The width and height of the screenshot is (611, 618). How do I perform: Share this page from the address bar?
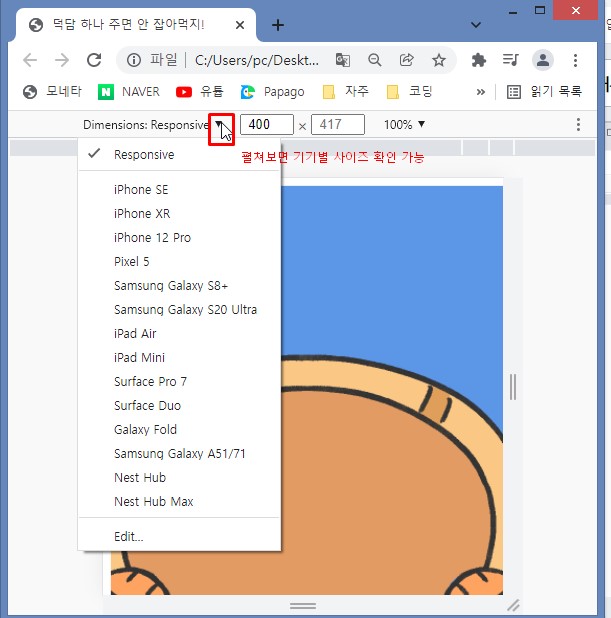(406, 60)
